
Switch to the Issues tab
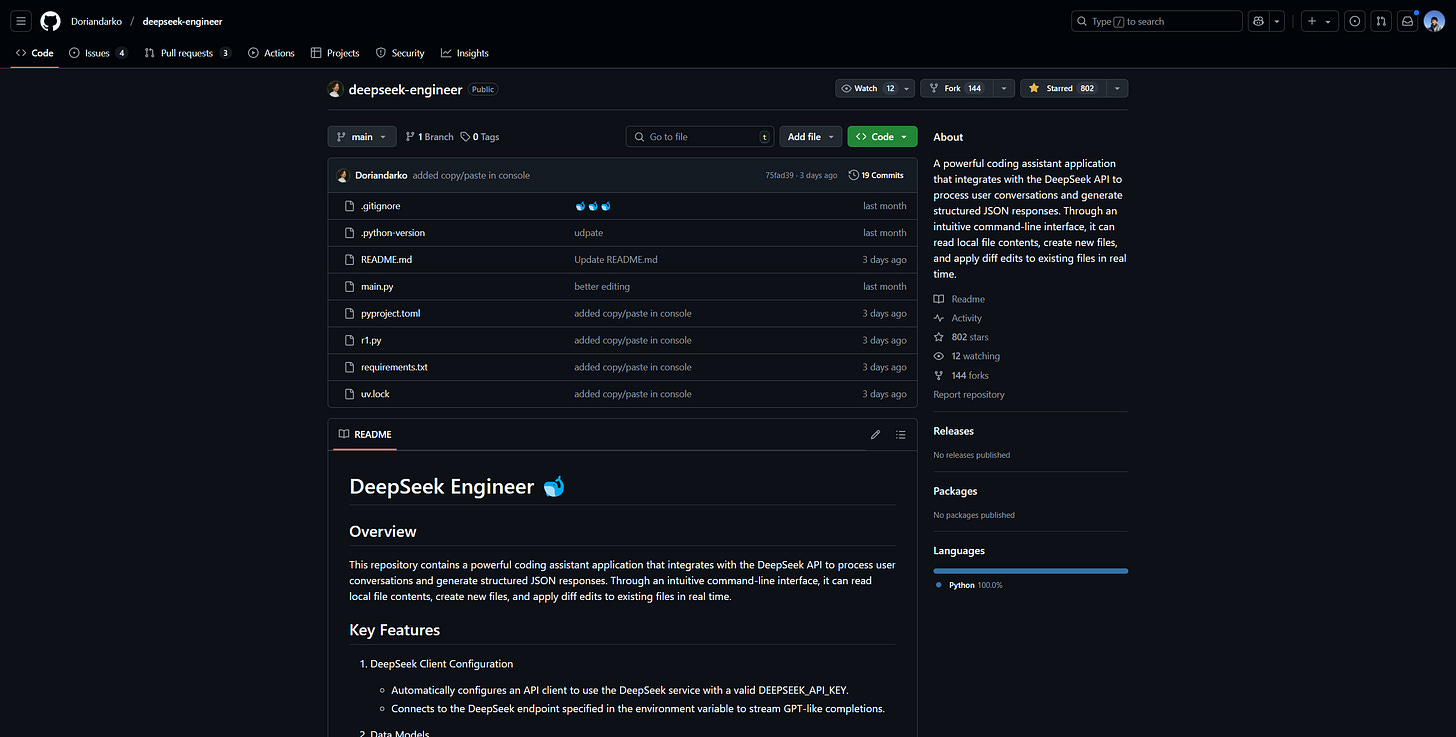(98, 53)
